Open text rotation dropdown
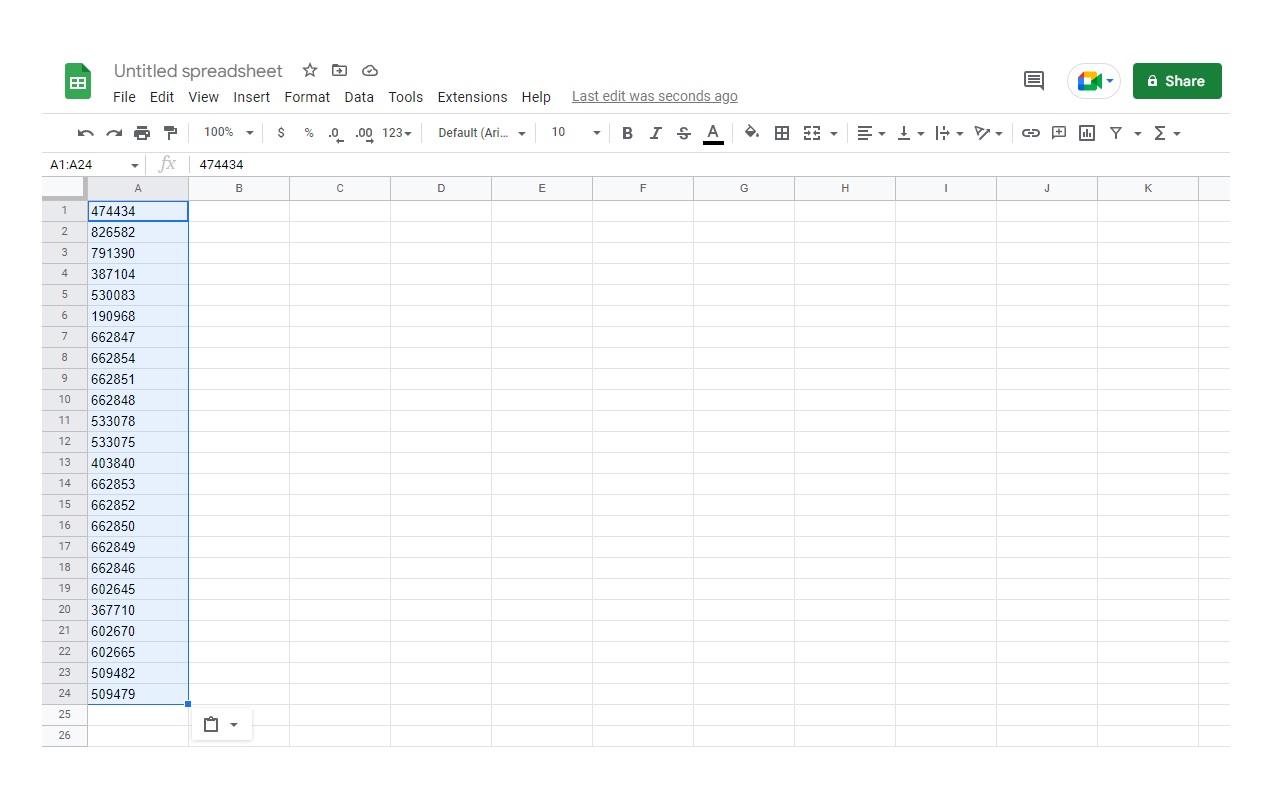Image resolution: width=1280 pixels, height=800 pixels. pos(988,133)
